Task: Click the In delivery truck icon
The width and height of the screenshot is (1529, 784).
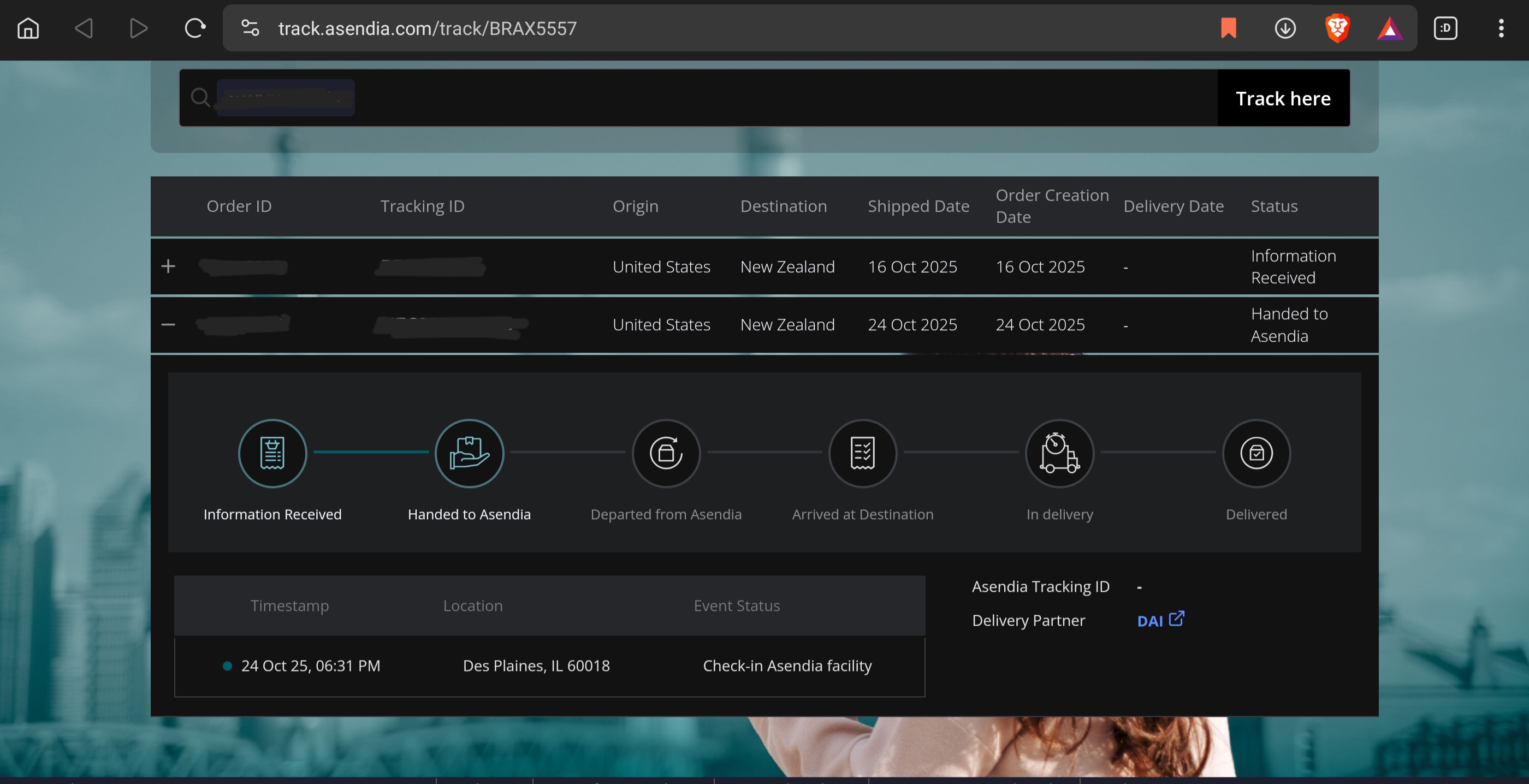Action: (1059, 454)
